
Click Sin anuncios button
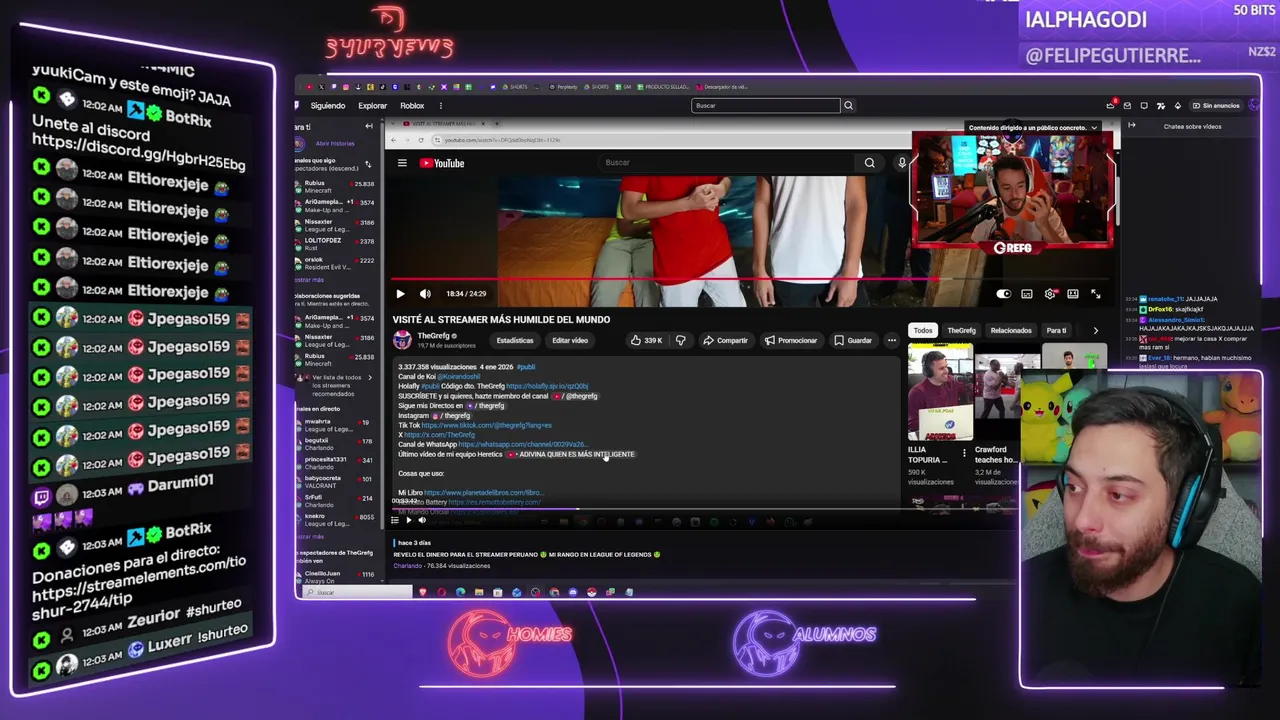tap(1215, 106)
